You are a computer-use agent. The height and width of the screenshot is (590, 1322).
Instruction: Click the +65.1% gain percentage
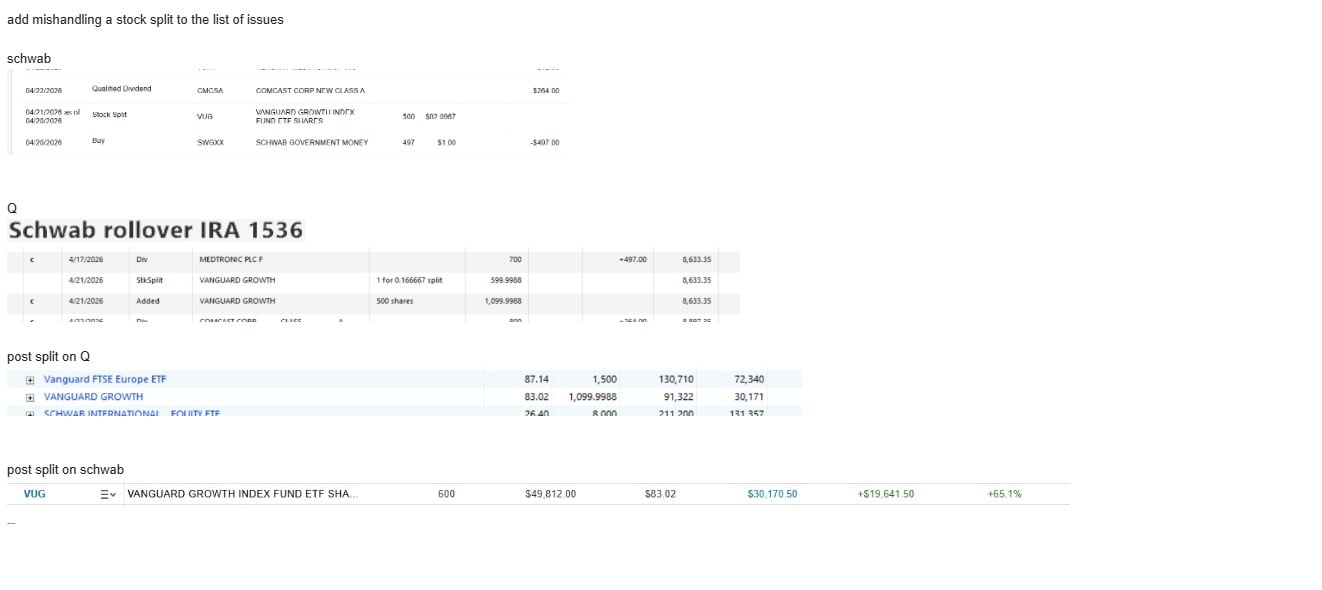pyautogui.click(x=1004, y=494)
